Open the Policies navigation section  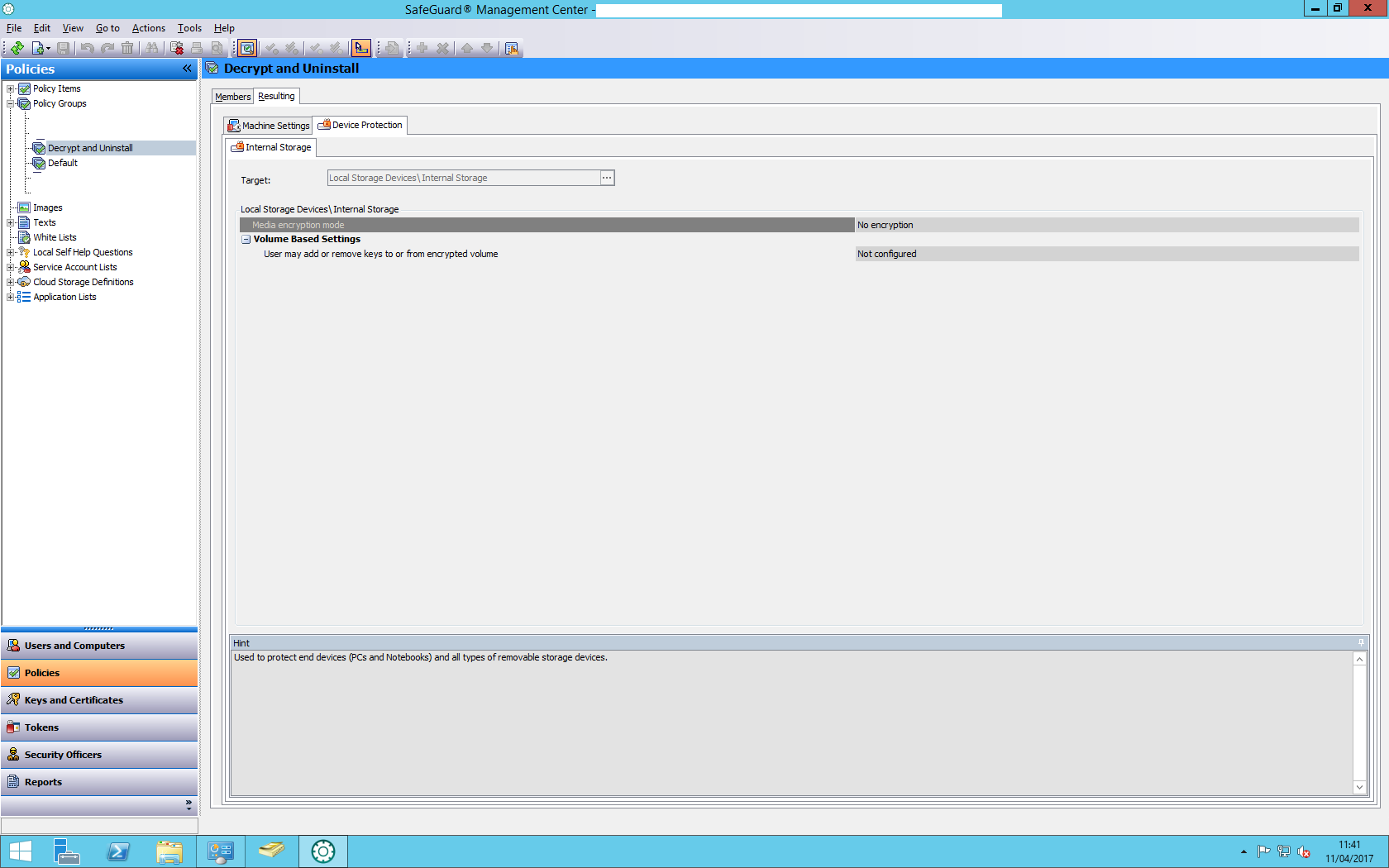click(x=99, y=673)
